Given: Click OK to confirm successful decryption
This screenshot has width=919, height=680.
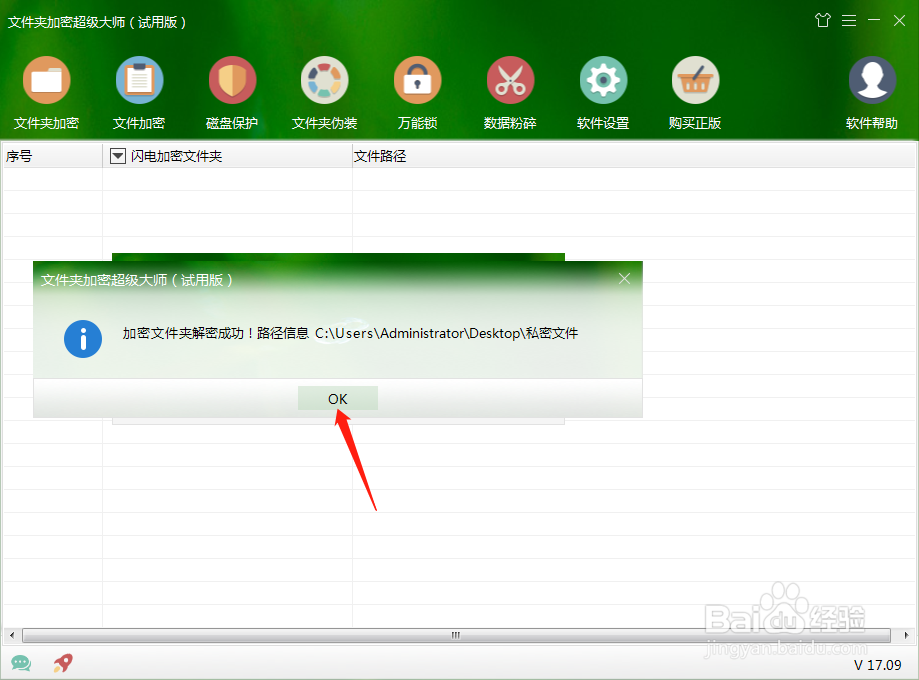Looking at the screenshot, I should (x=337, y=398).
